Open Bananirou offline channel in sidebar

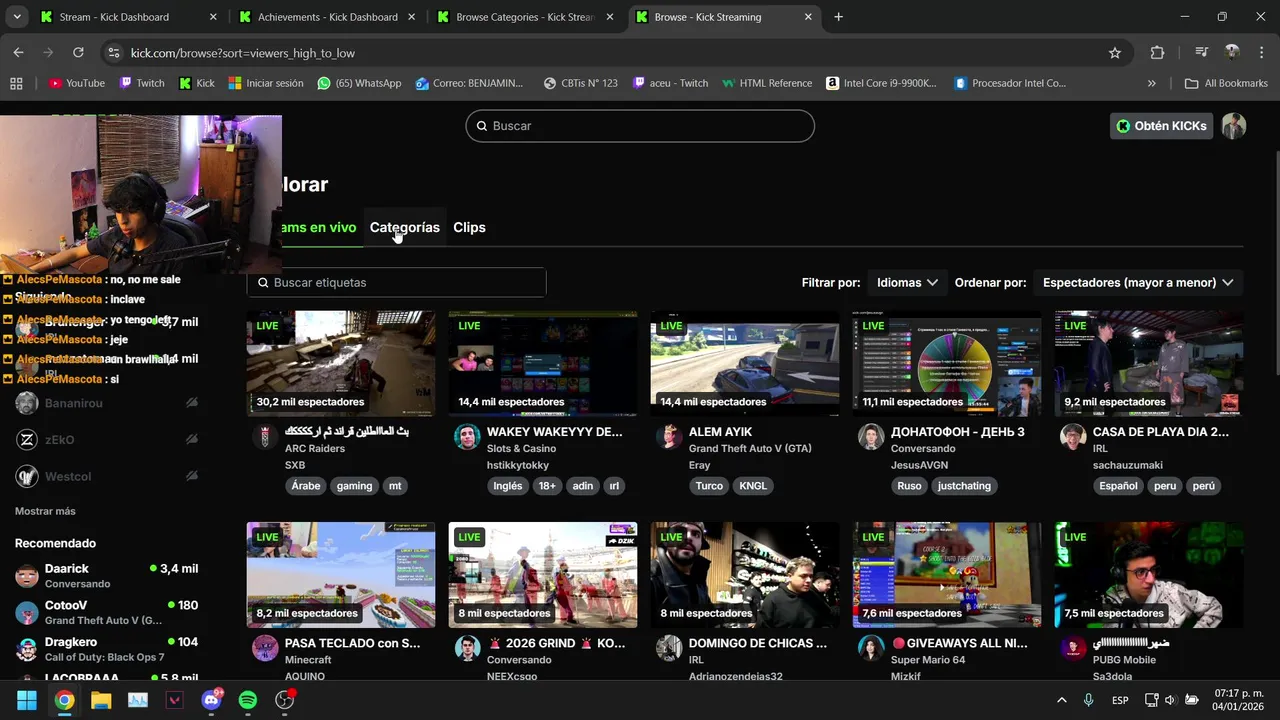click(106, 403)
